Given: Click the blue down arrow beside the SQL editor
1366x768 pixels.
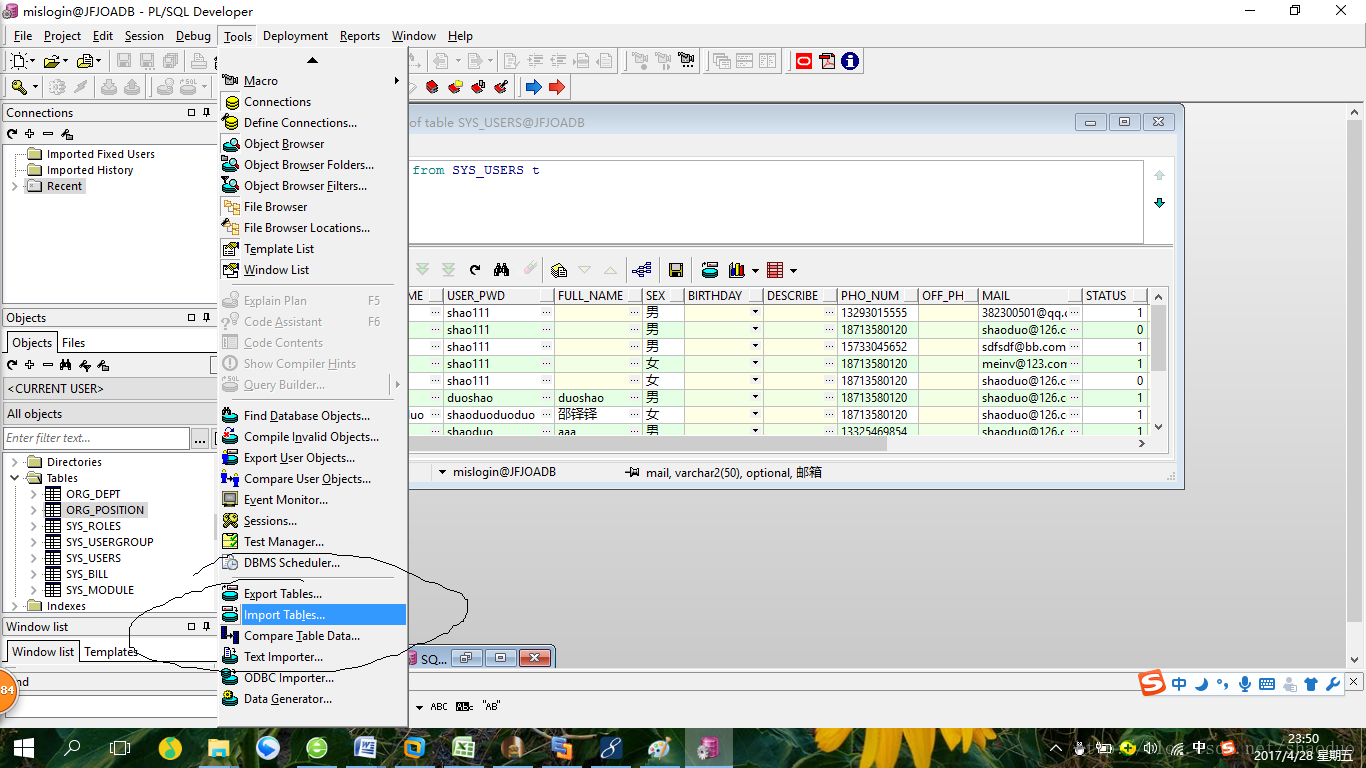Looking at the screenshot, I should [1159, 203].
